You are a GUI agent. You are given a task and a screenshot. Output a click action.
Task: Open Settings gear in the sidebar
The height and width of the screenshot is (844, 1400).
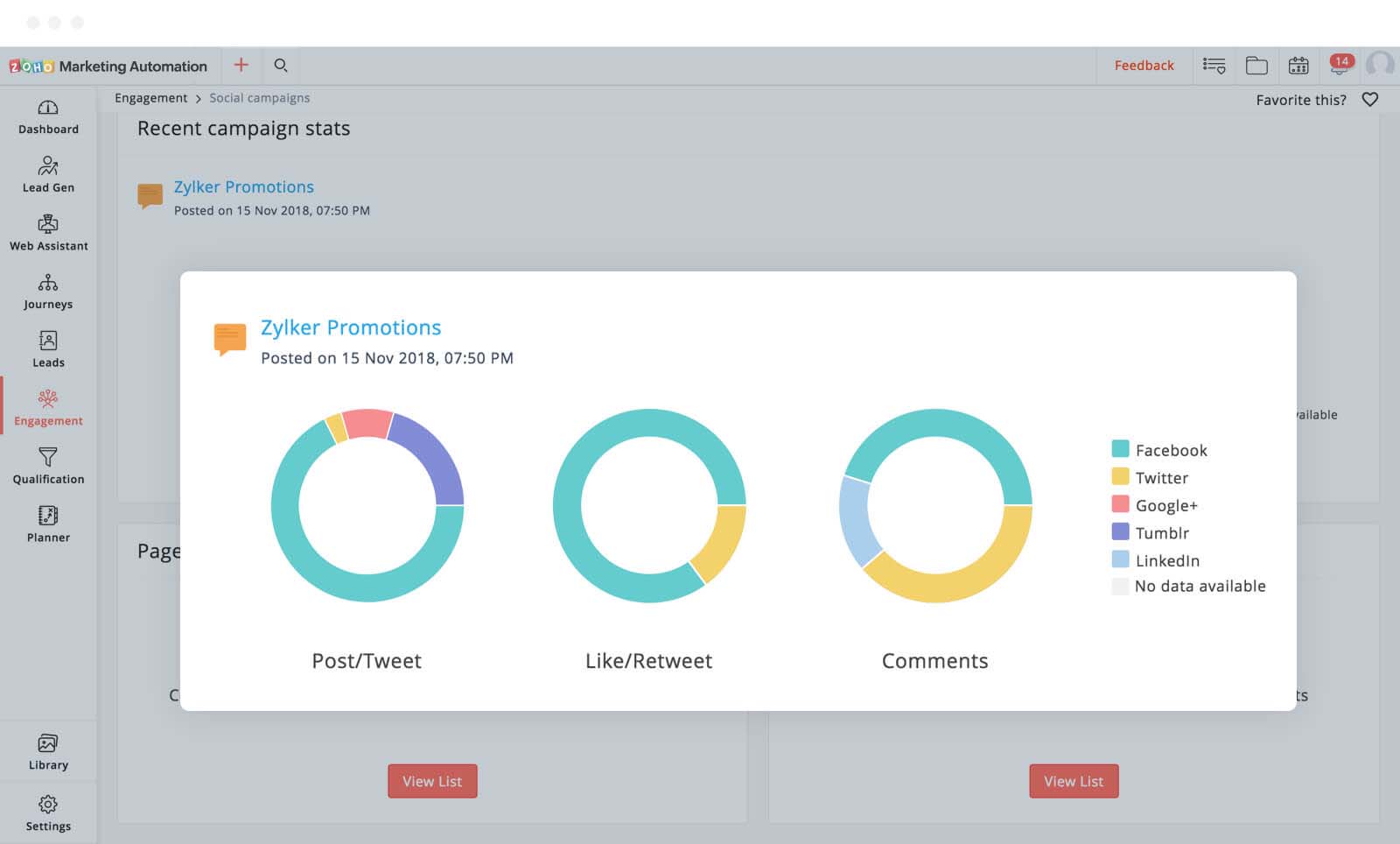[48, 805]
